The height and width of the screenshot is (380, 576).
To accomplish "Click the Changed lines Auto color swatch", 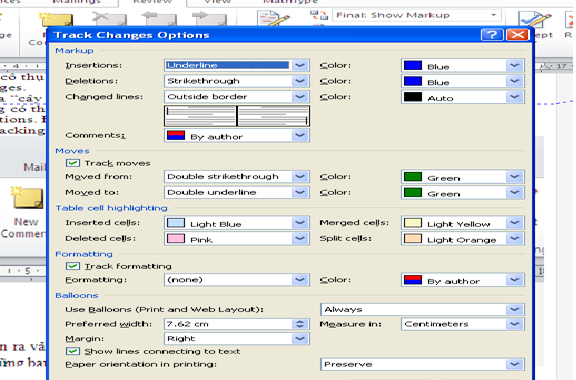I will (413, 97).
